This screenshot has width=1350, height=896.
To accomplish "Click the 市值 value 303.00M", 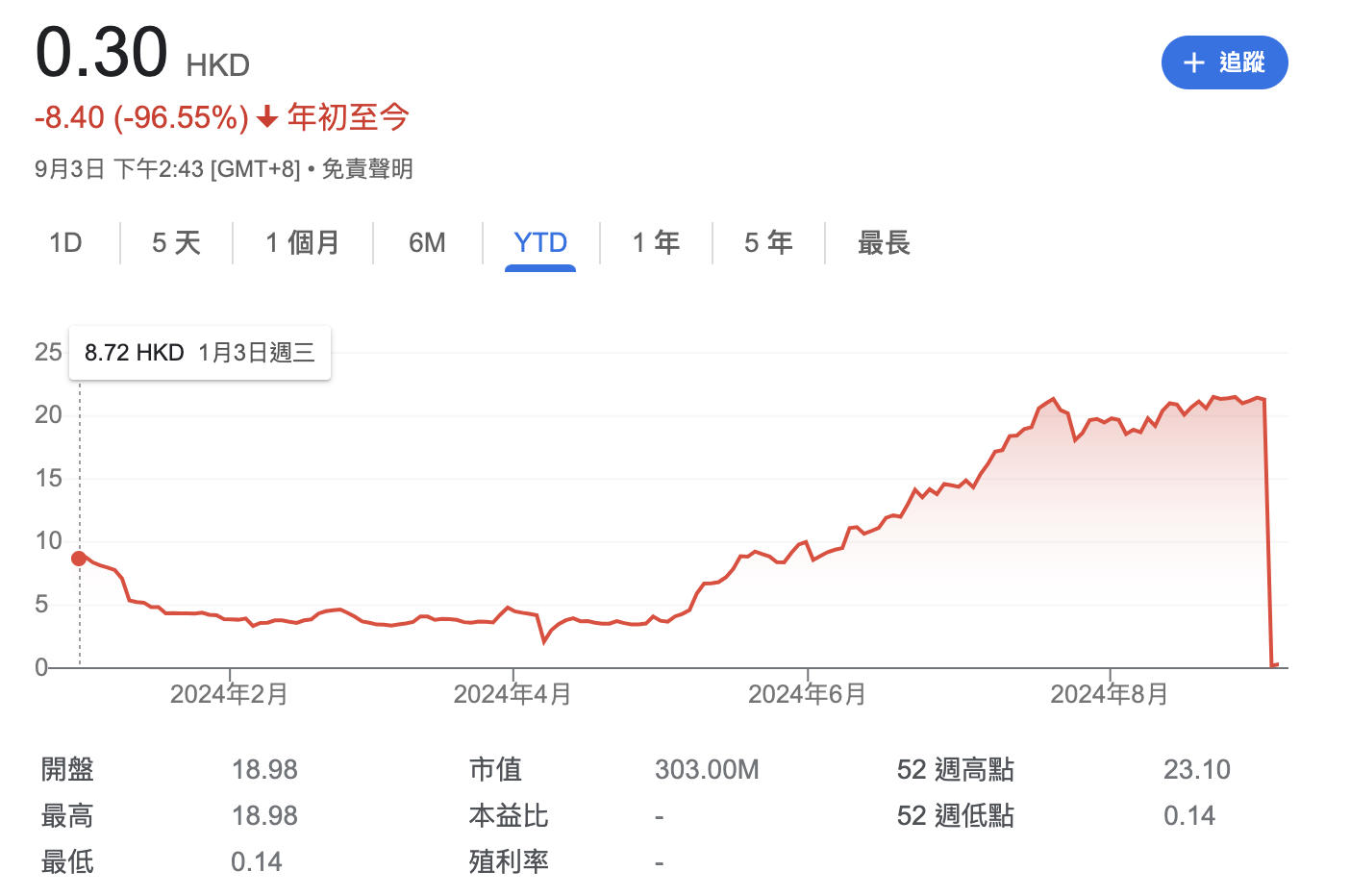I will coord(707,769).
